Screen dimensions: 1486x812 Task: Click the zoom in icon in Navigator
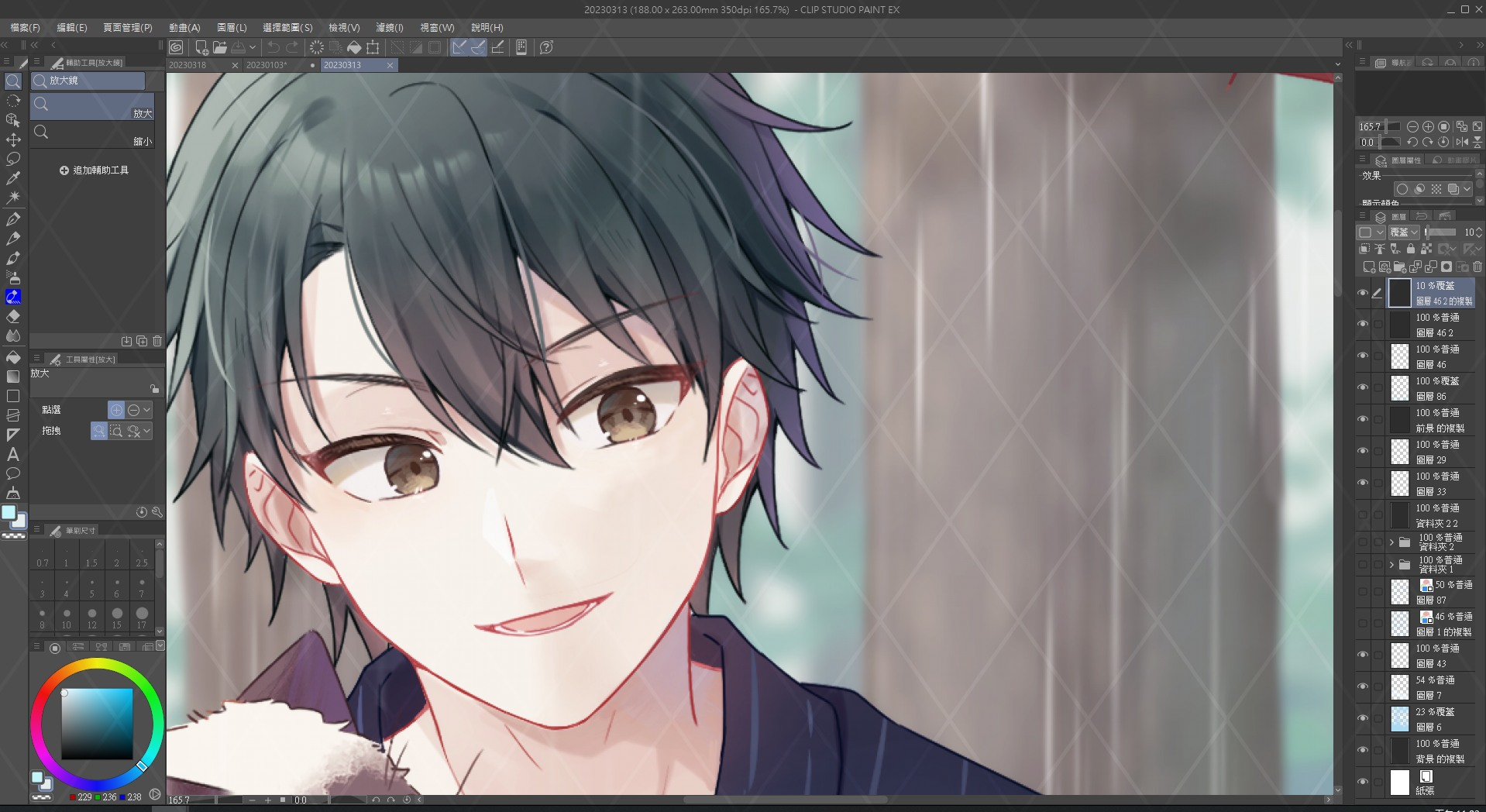pyautogui.click(x=1428, y=126)
